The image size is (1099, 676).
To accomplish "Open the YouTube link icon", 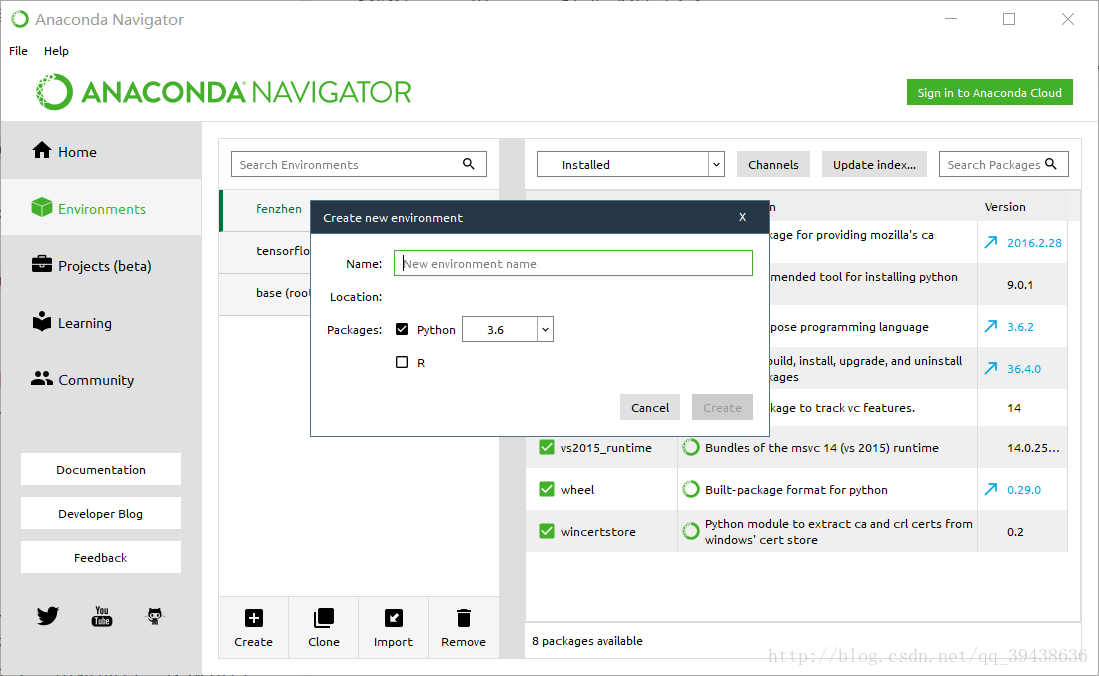I will [x=102, y=616].
